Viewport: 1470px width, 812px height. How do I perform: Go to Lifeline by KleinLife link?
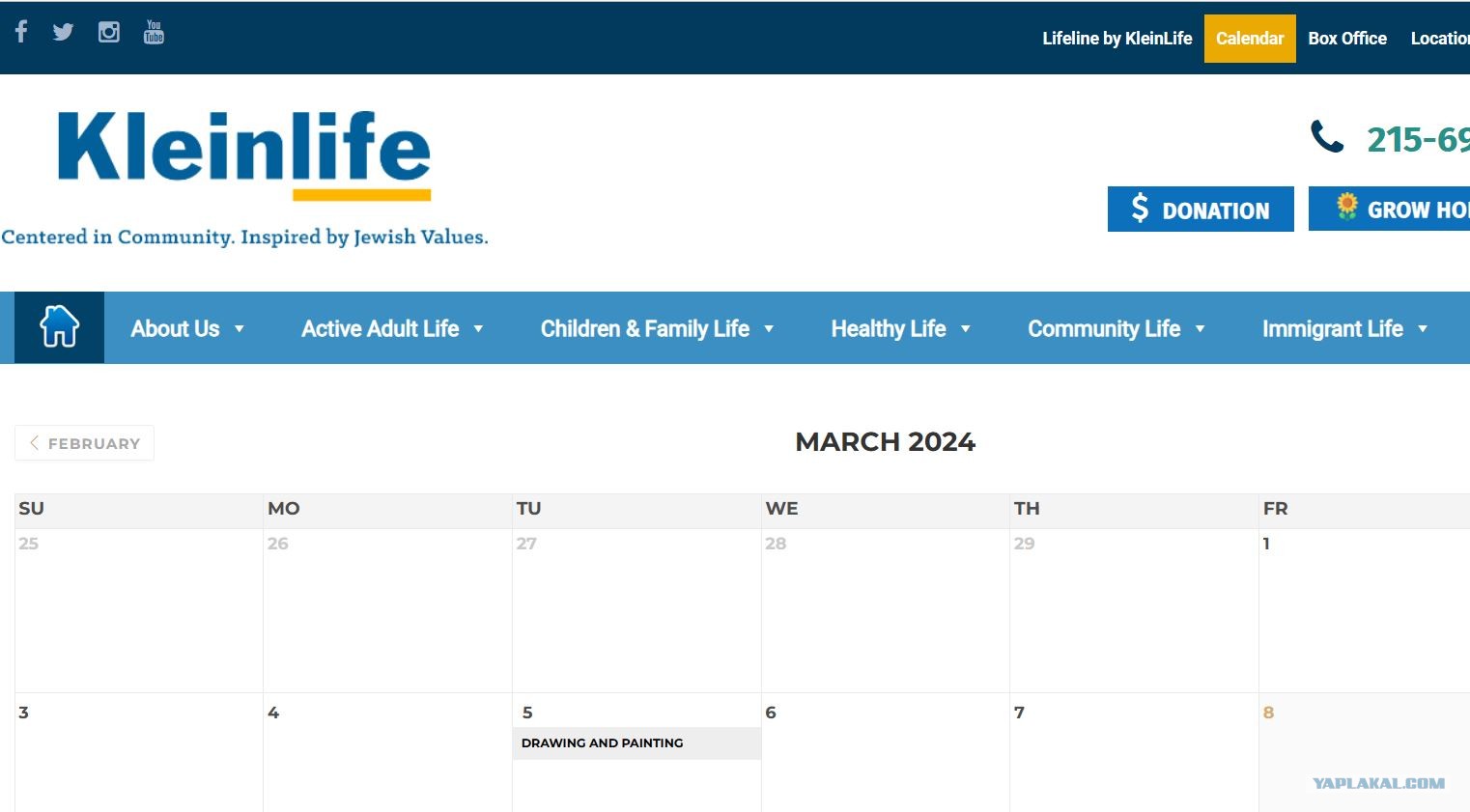pos(1117,39)
